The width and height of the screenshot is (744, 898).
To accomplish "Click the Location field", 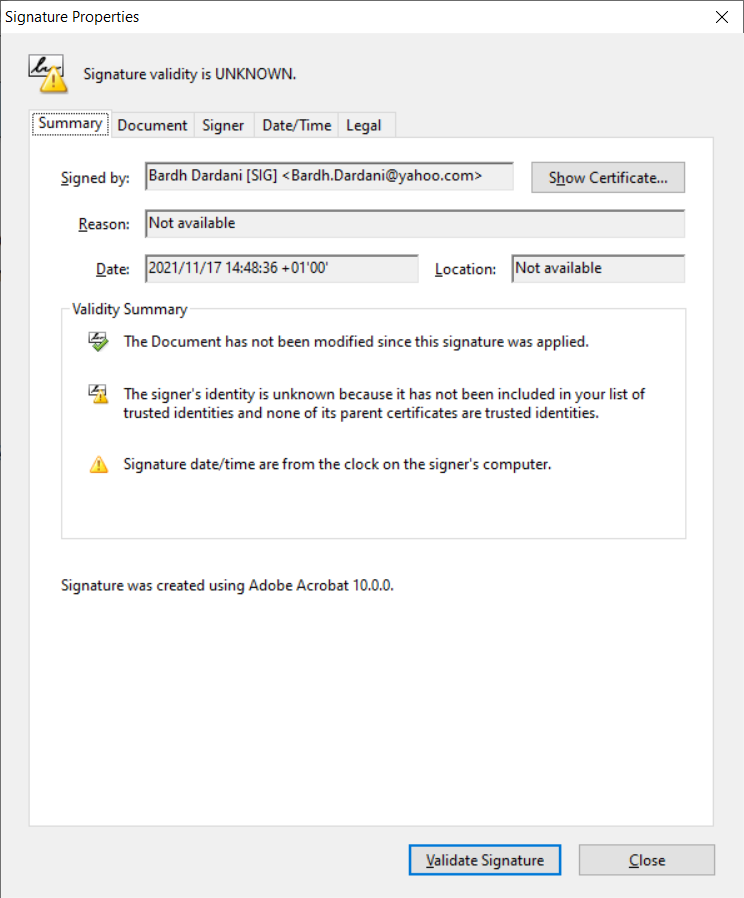I will (x=598, y=269).
